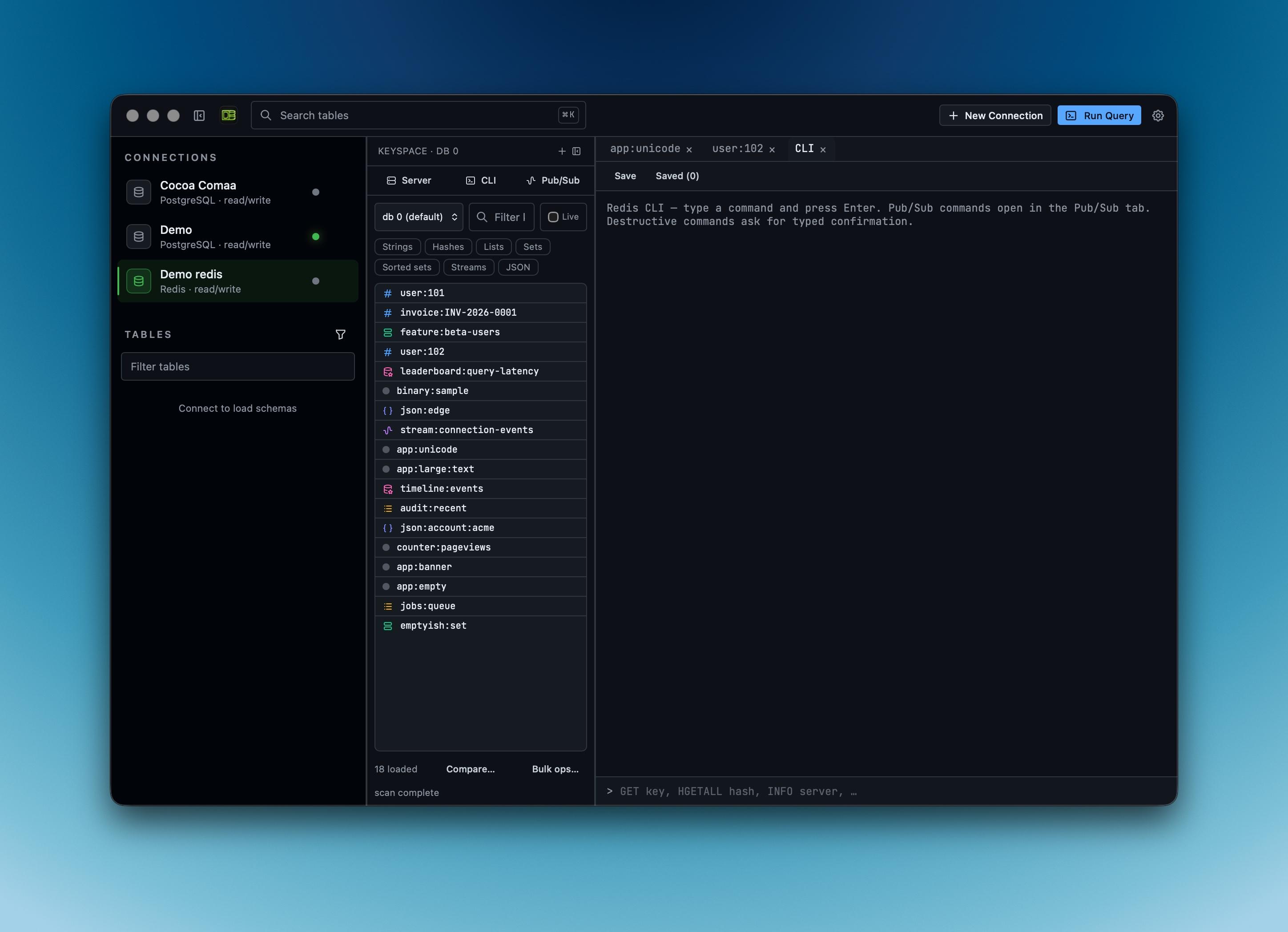
Task: Click list icon beside audit:recent
Action: (388, 508)
